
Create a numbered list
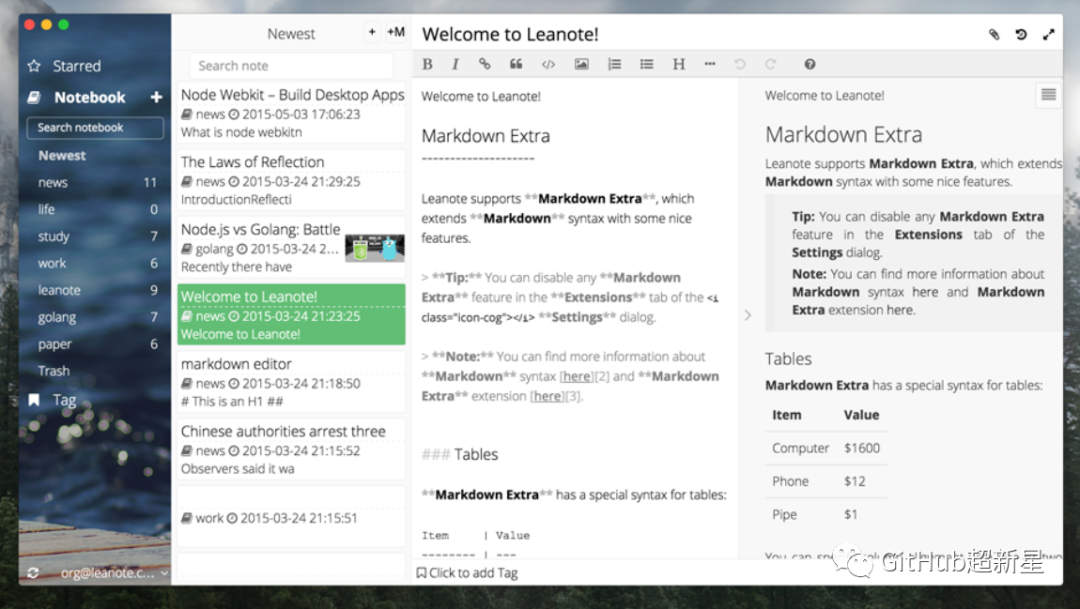[614, 64]
